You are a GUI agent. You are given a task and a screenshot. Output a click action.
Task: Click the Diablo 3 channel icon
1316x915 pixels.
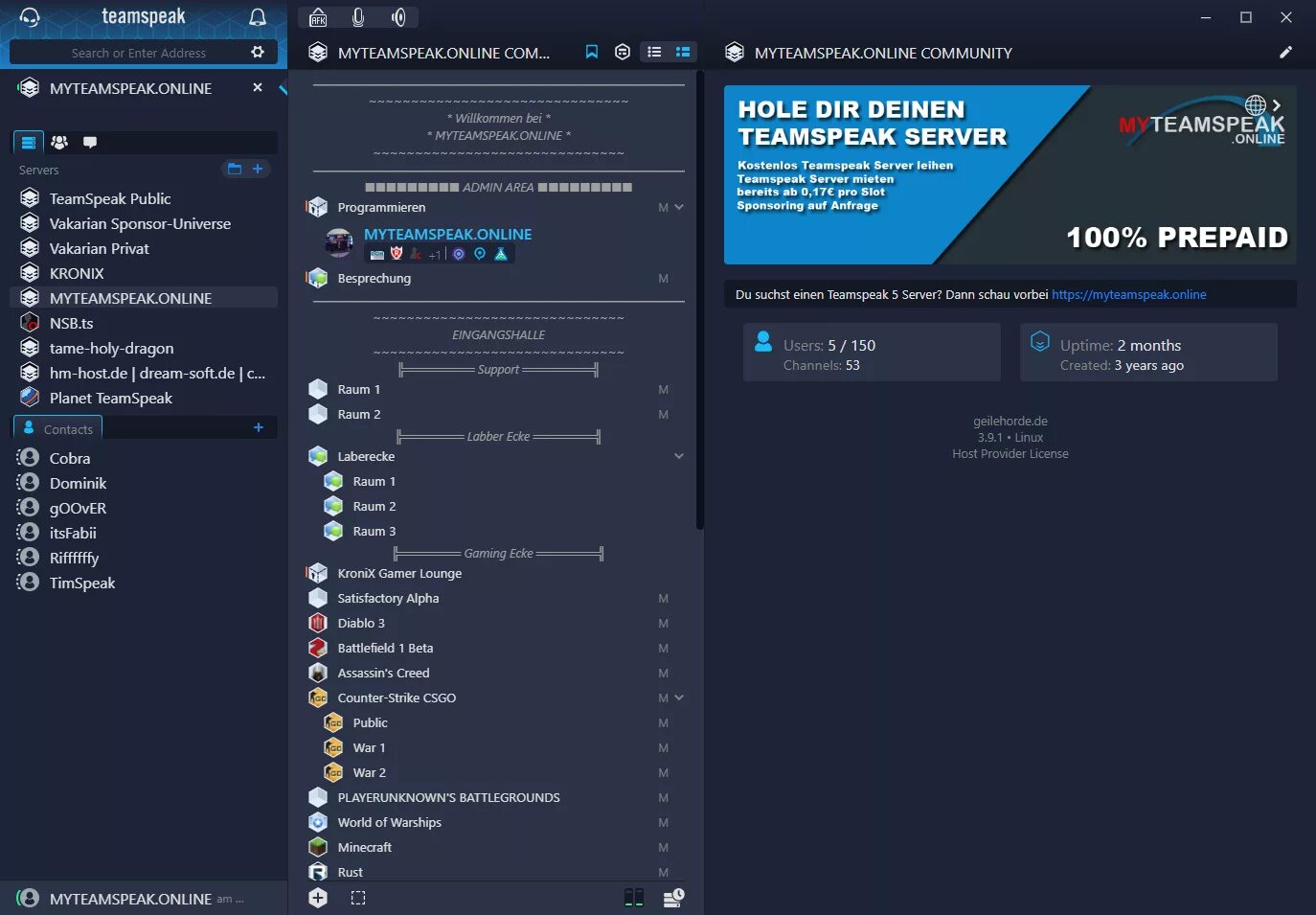pos(318,623)
